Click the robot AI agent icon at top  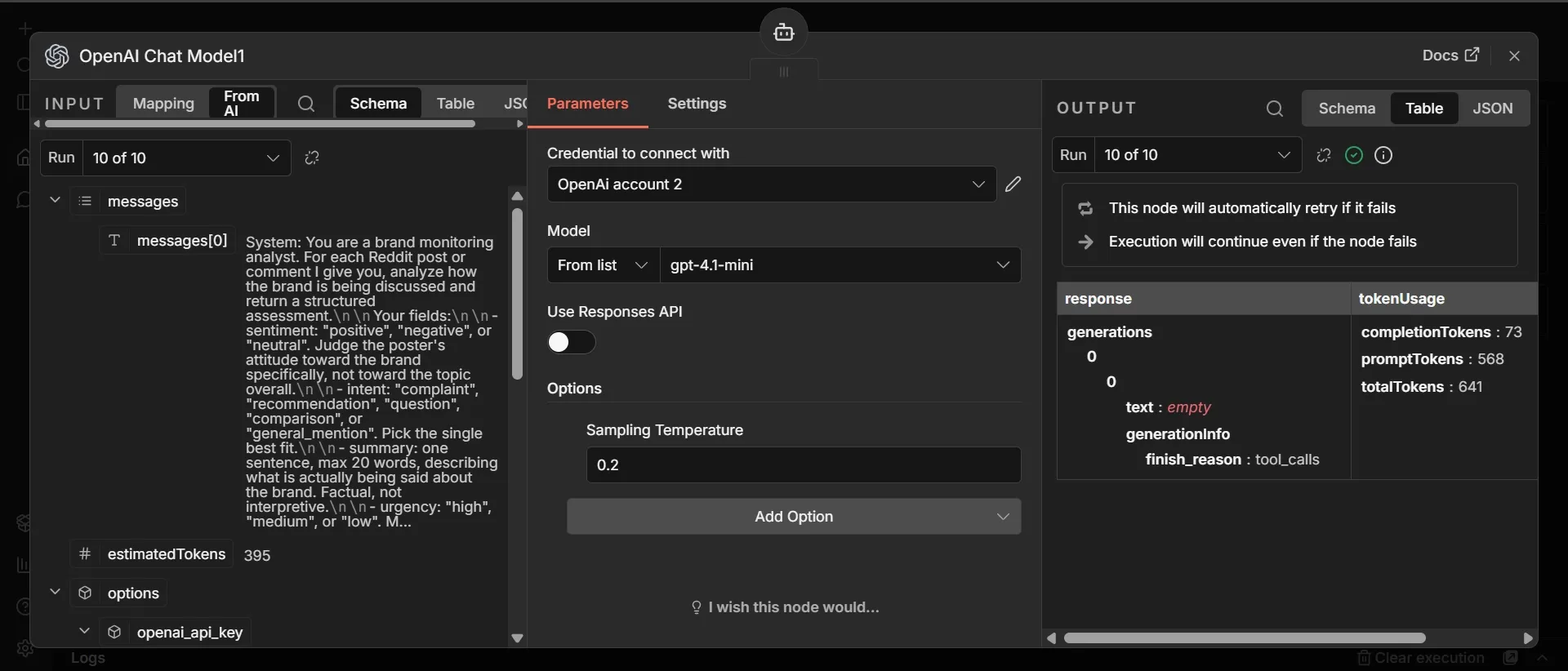(x=784, y=33)
